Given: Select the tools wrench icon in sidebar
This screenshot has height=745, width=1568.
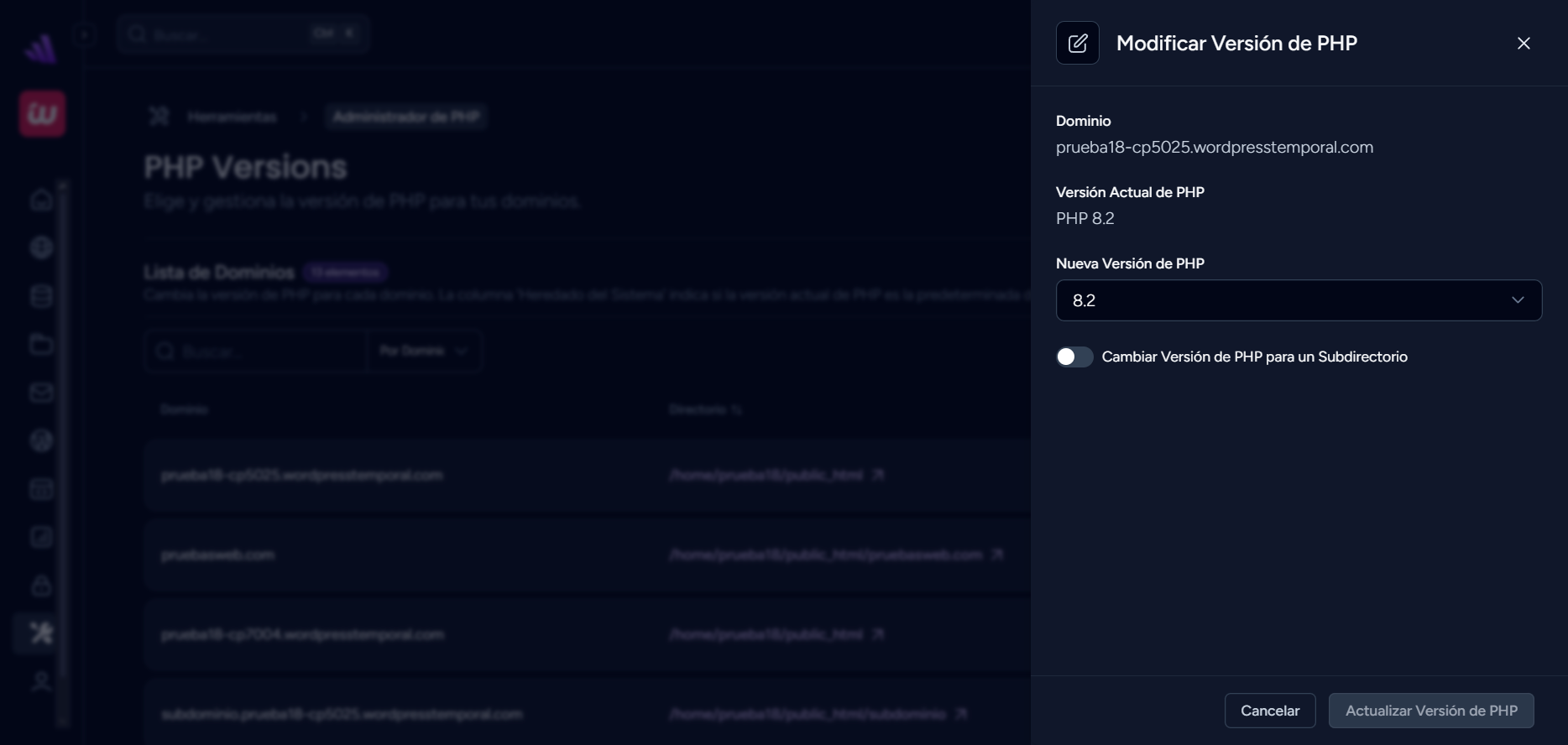Looking at the screenshot, I should point(41,633).
